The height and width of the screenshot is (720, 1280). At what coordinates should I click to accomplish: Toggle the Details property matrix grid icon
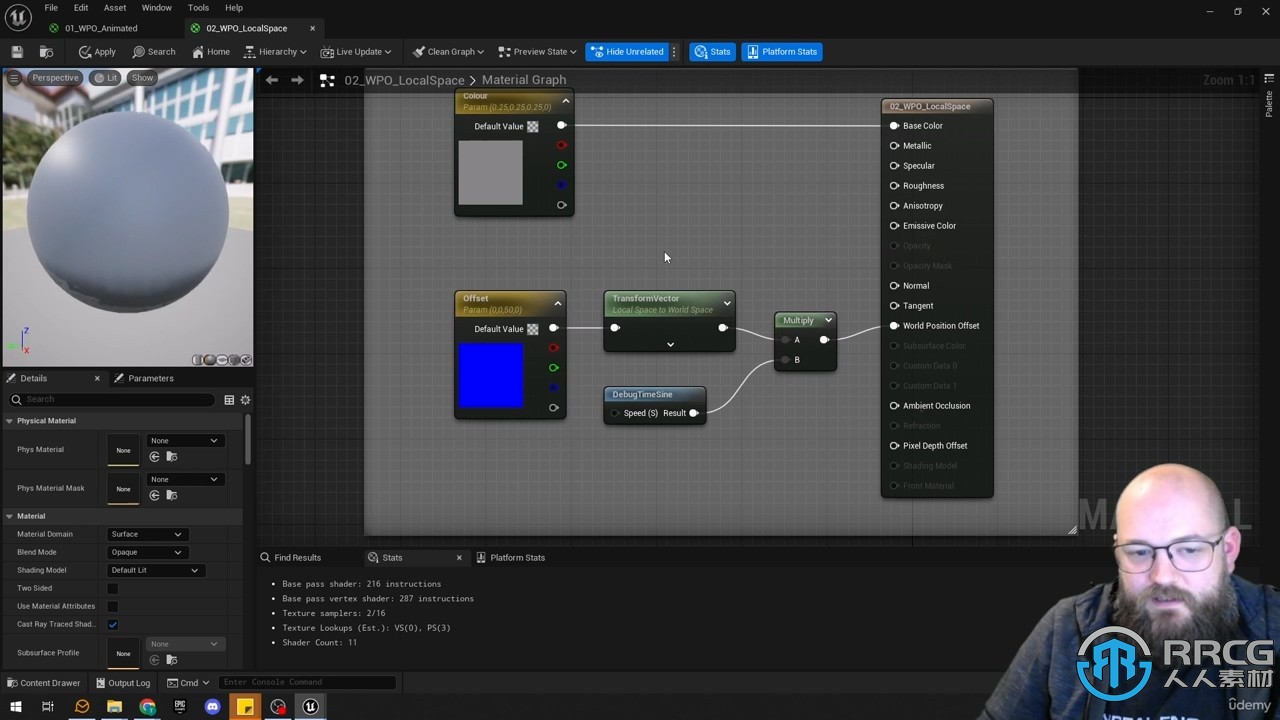[x=229, y=400]
